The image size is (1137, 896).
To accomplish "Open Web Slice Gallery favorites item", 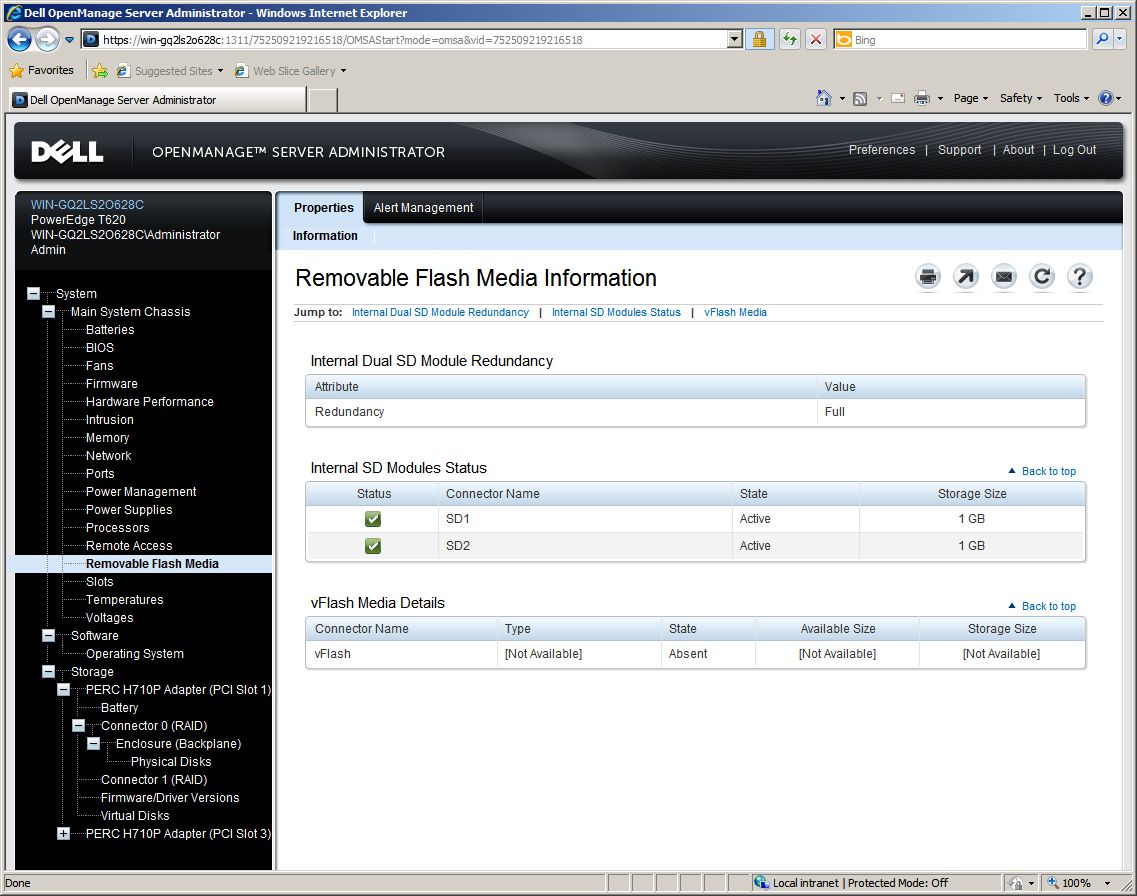I will point(290,70).
